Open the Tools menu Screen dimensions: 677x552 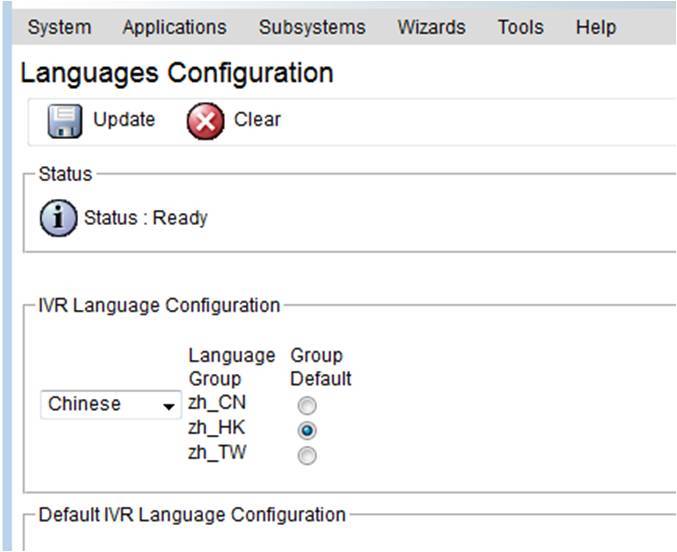point(521,27)
